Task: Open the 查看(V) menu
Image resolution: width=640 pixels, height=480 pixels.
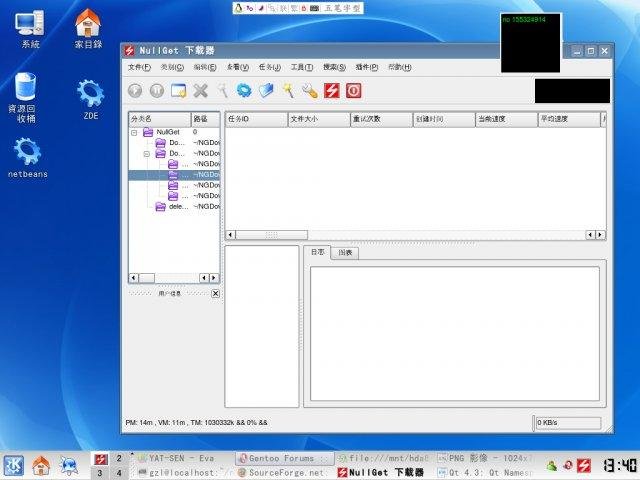Action: point(238,67)
